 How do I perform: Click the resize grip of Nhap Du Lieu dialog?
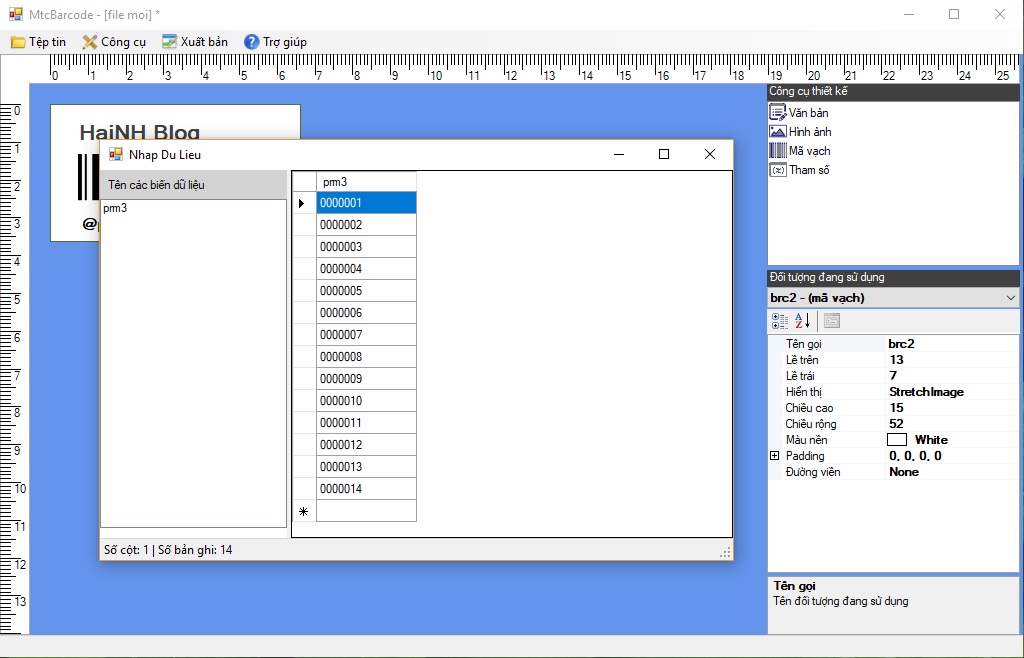pos(726,552)
